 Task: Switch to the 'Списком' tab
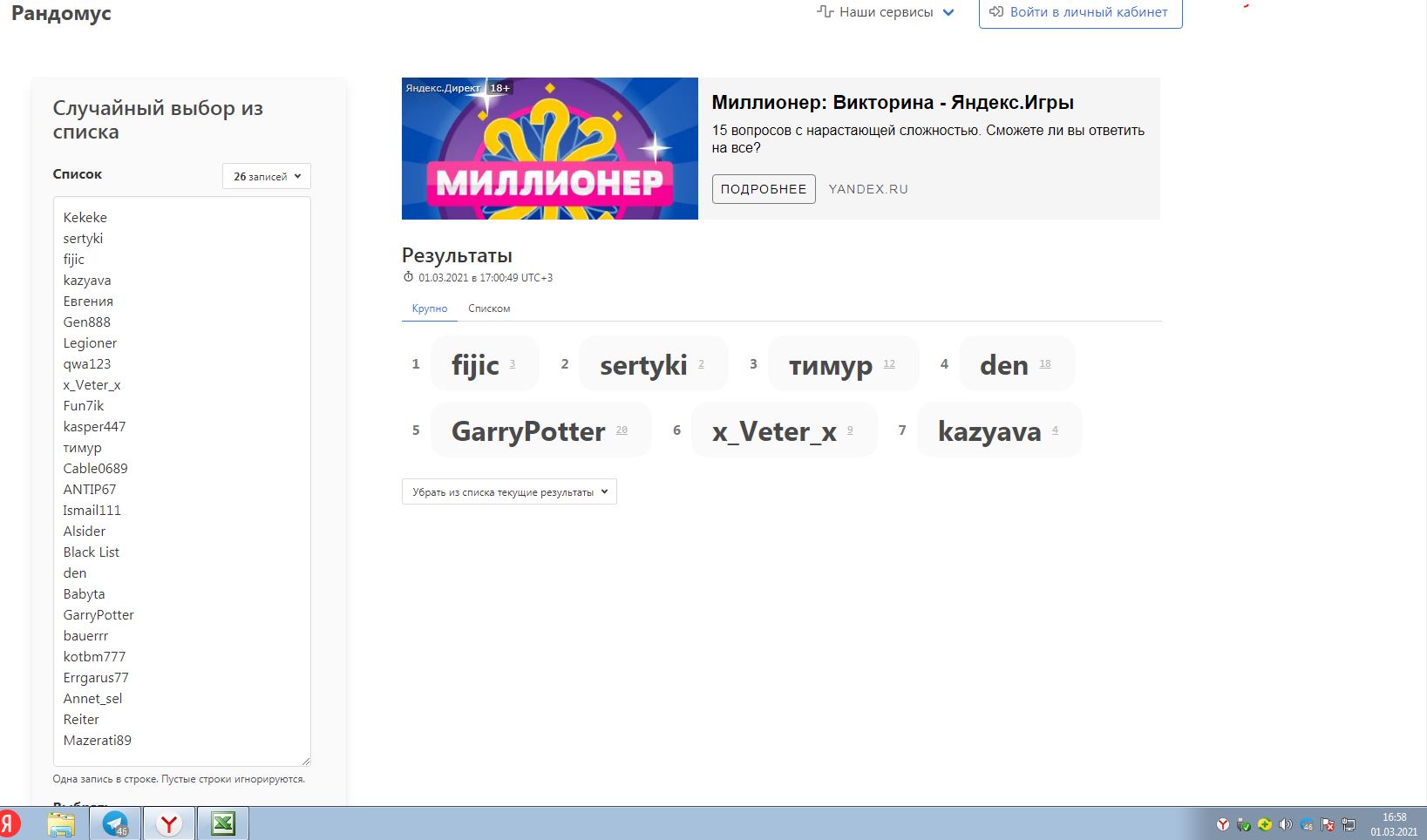pos(489,308)
